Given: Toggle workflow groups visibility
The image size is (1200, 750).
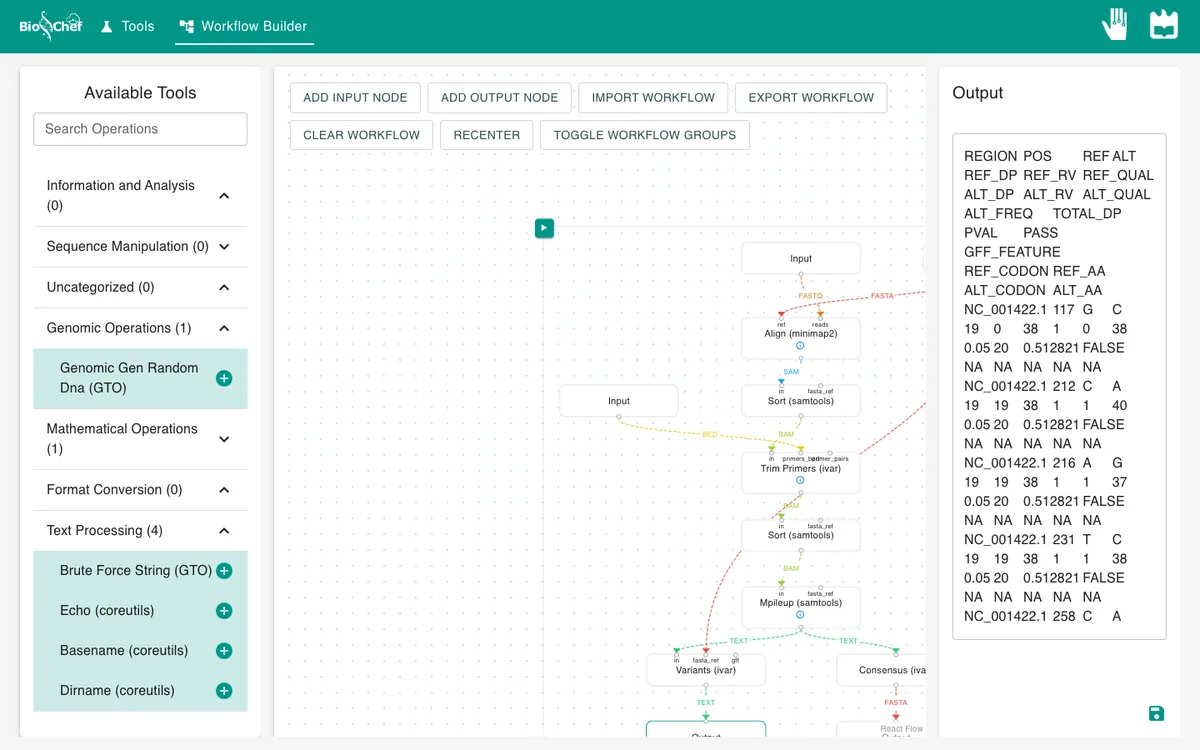Looking at the screenshot, I should [645, 135].
